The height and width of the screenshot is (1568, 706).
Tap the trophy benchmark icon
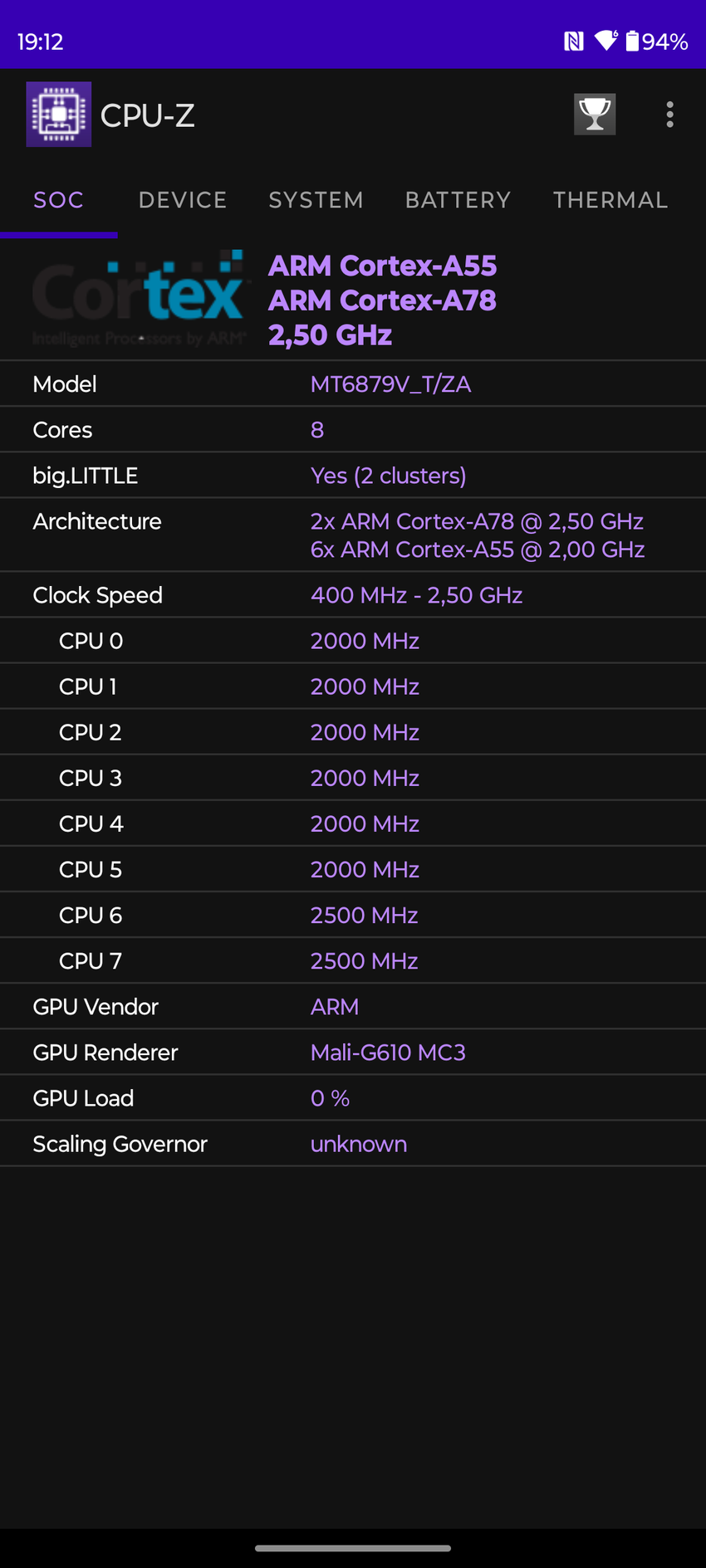(x=595, y=115)
